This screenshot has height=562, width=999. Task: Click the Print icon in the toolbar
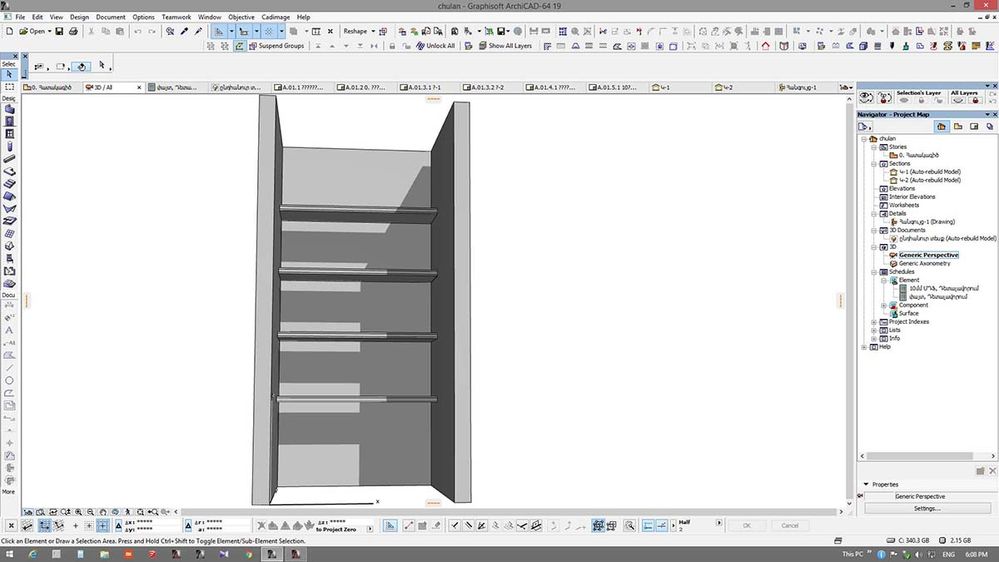coord(74,31)
